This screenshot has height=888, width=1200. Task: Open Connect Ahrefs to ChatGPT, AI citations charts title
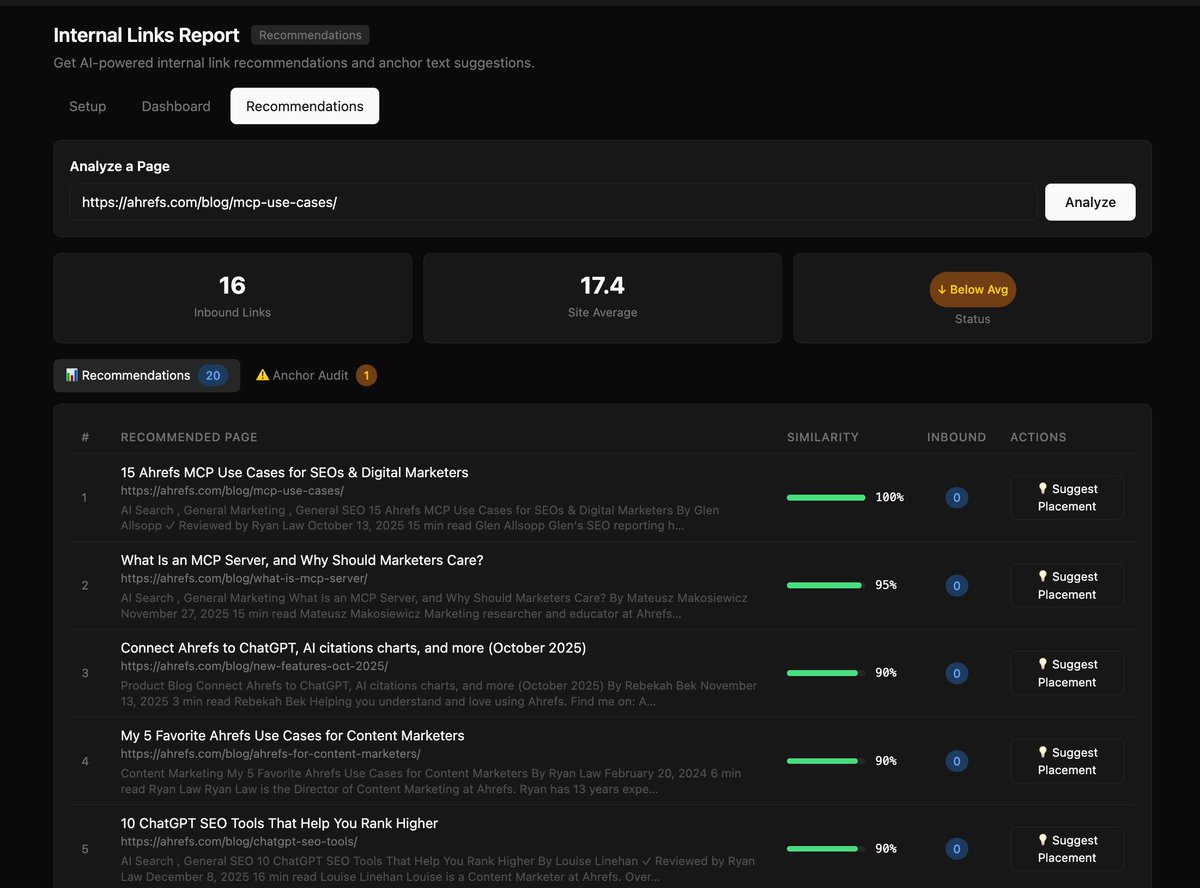click(x=354, y=648)
